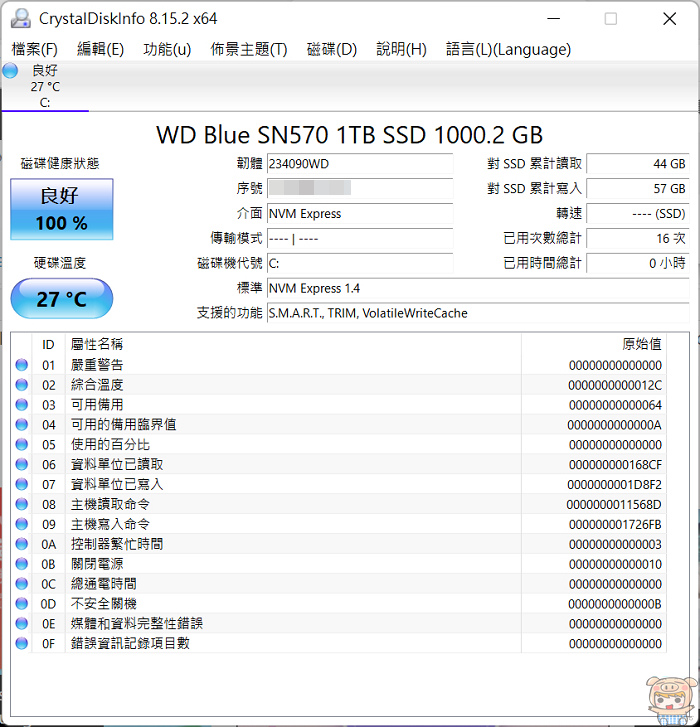The image size is (700, 727).
Task: Select the 可用備用 attribute name
Action: 97,405
